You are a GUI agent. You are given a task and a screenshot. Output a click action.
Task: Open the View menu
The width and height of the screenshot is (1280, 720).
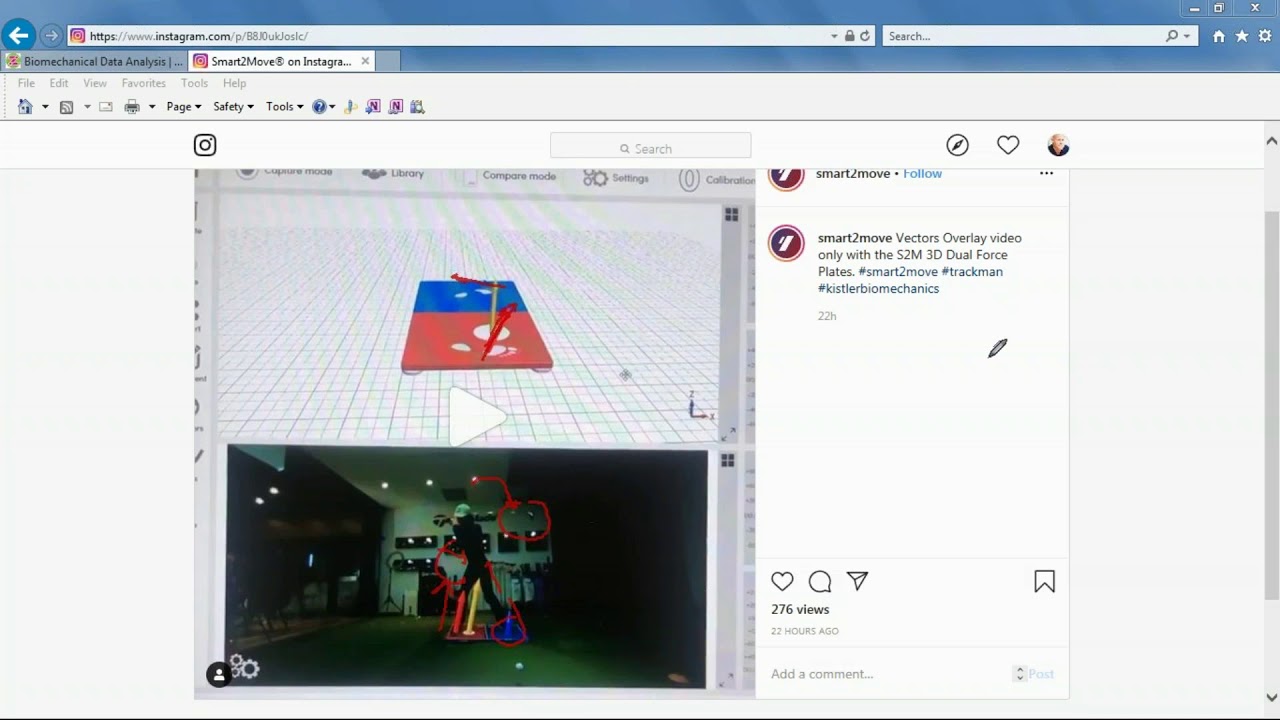(95, 83)
